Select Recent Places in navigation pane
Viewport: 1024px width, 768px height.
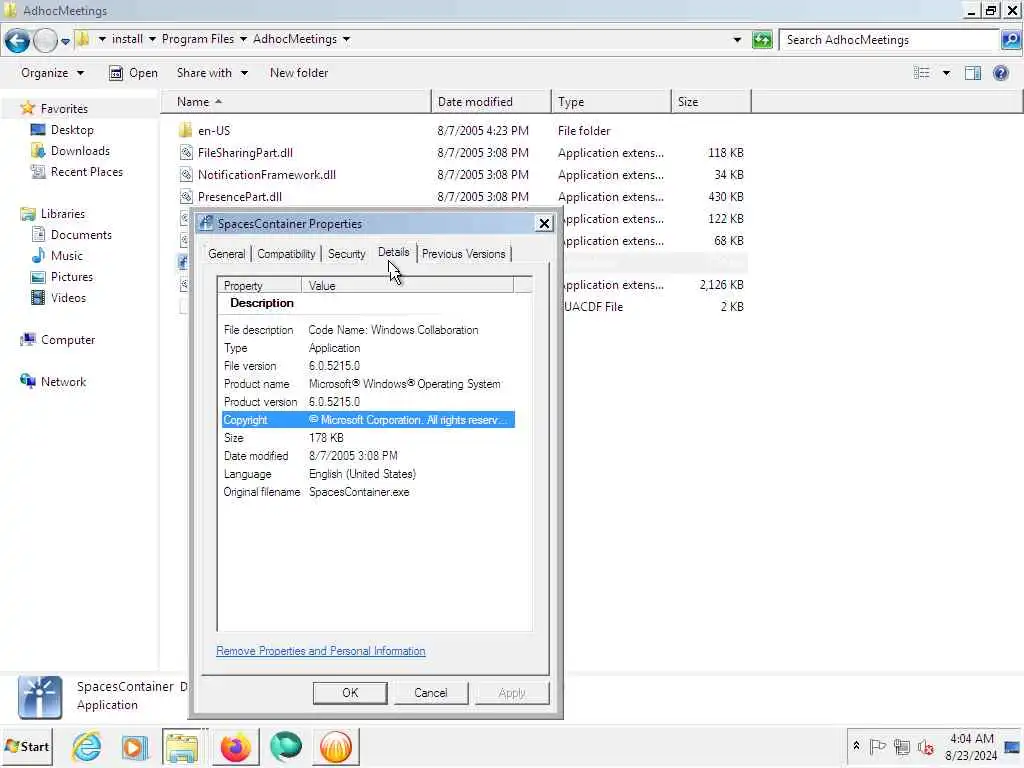87,172
